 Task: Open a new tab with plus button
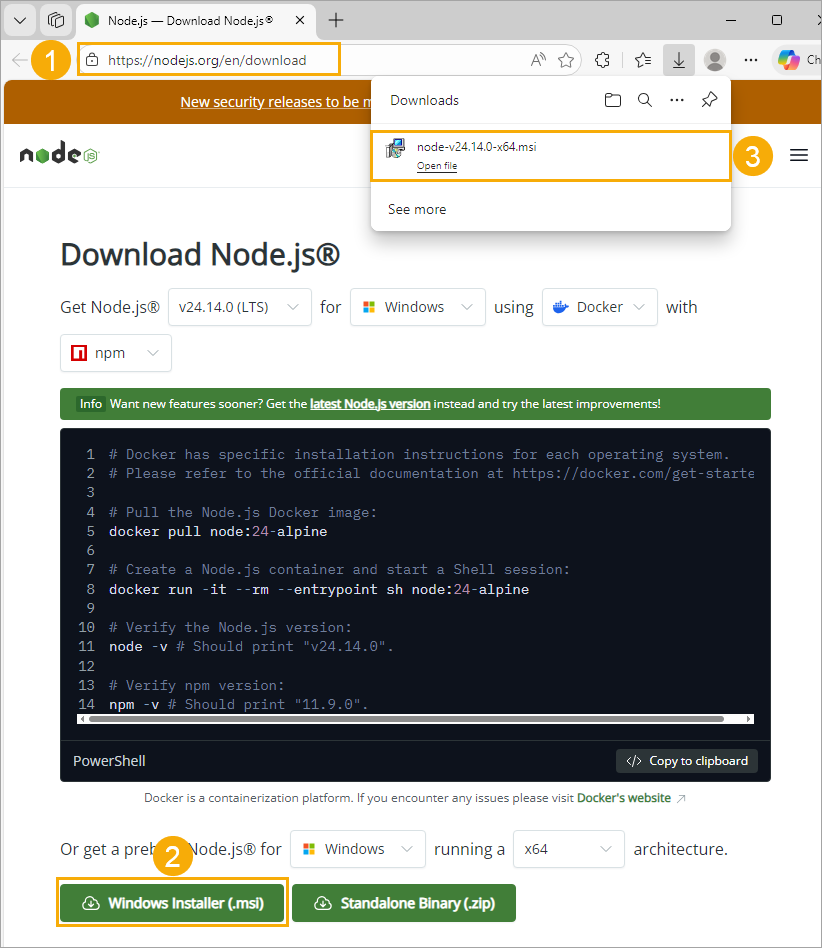[335, 21]
